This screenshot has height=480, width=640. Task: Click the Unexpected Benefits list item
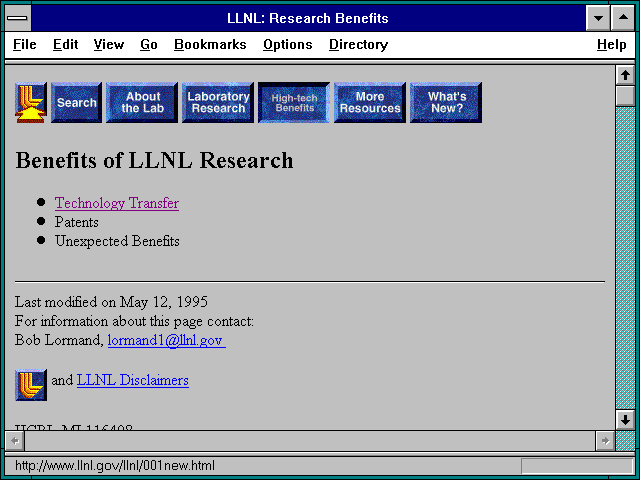pyautogui.click(x=117, y=241)
